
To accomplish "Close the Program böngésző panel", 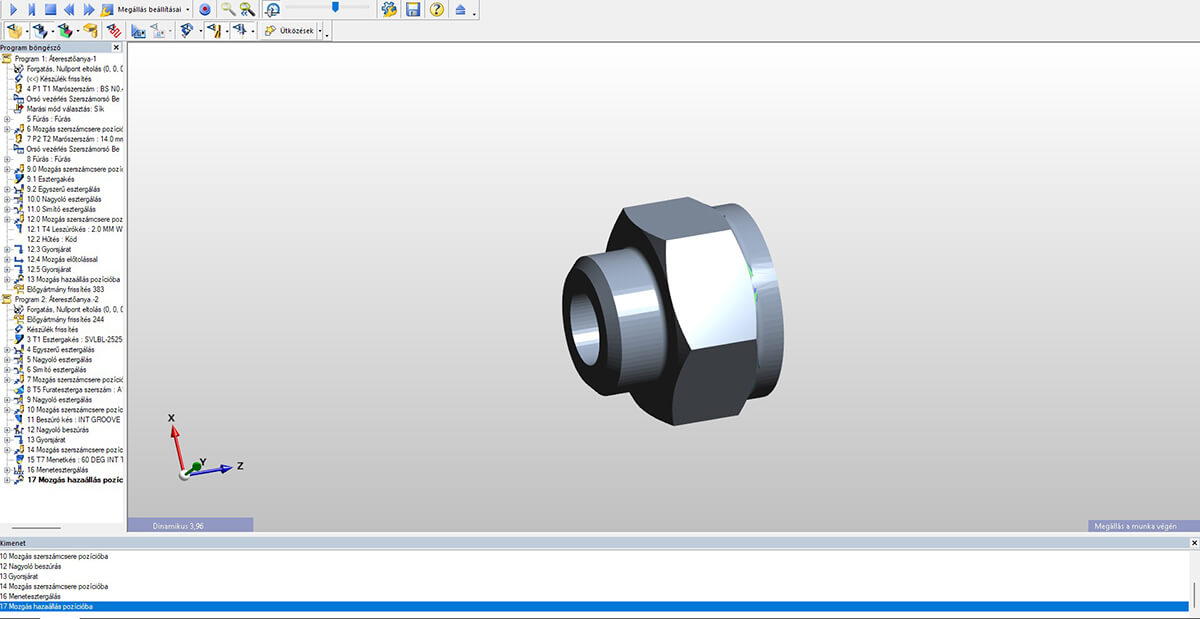I will click(x=116, y=47).
